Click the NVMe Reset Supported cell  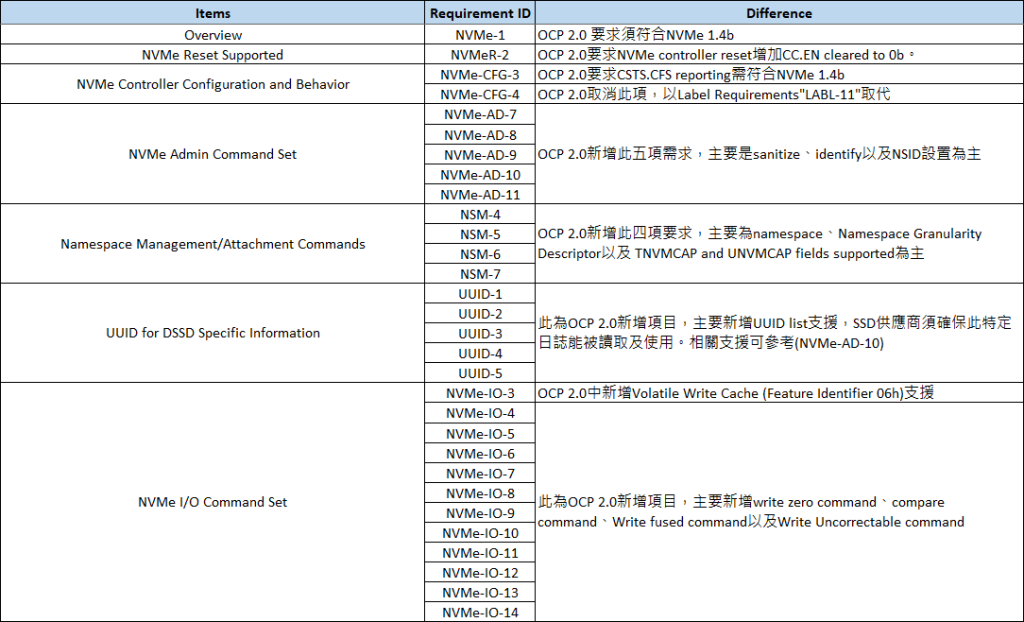(x=212, y=54)
